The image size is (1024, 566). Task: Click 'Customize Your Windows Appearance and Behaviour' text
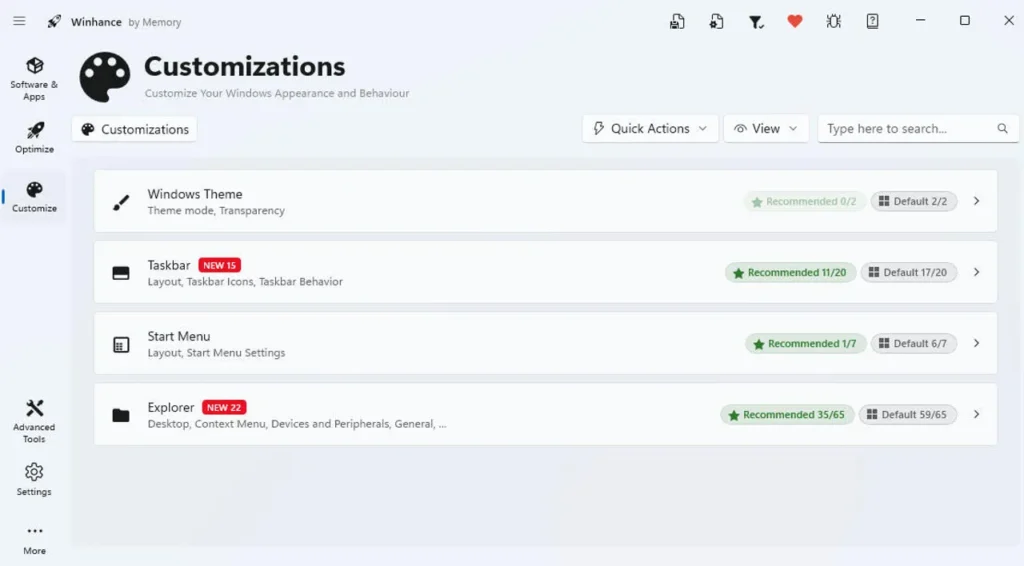[277, 93]
